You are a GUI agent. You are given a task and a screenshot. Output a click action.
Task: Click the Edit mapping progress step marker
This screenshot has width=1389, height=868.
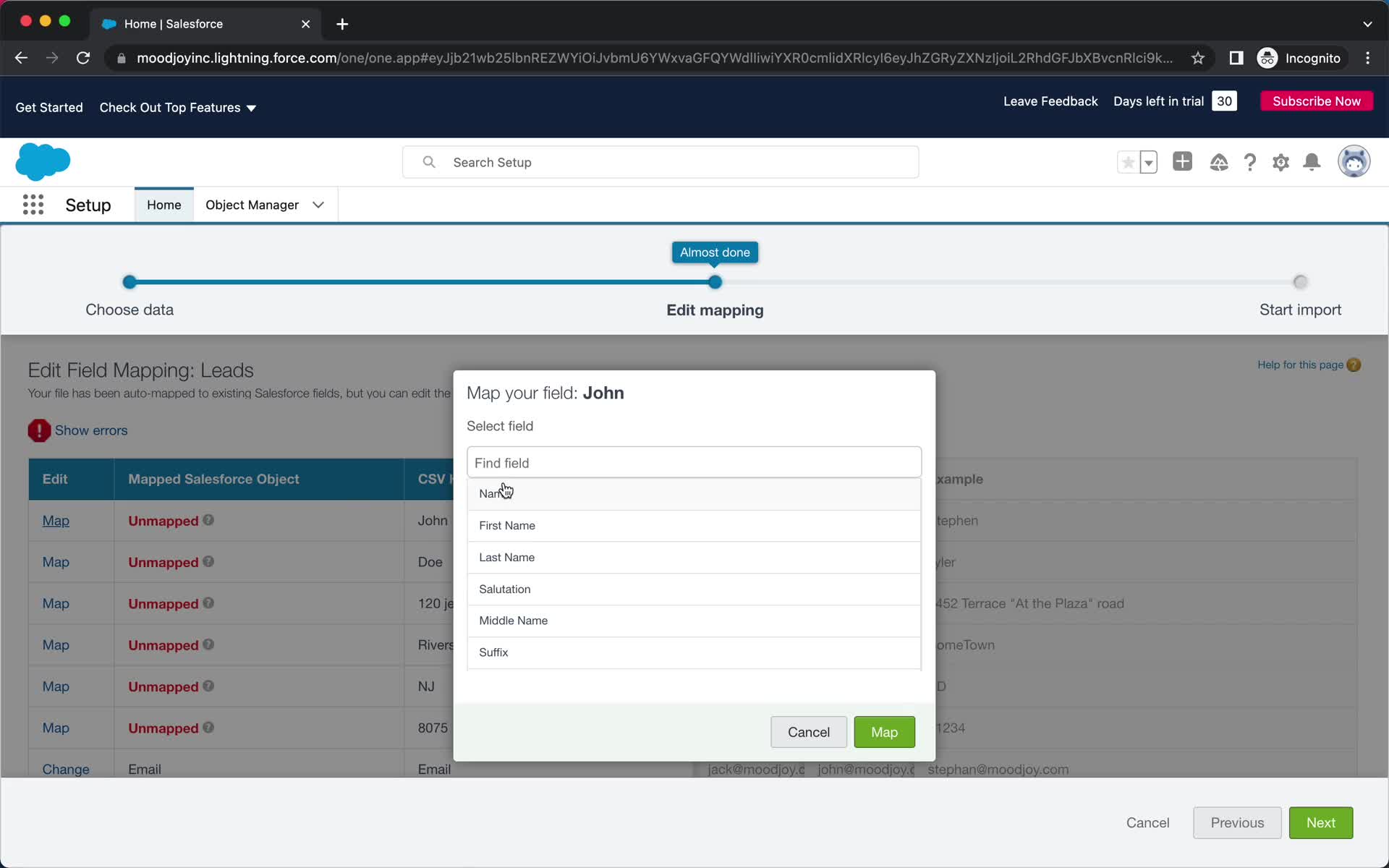(x=715, y=282)
